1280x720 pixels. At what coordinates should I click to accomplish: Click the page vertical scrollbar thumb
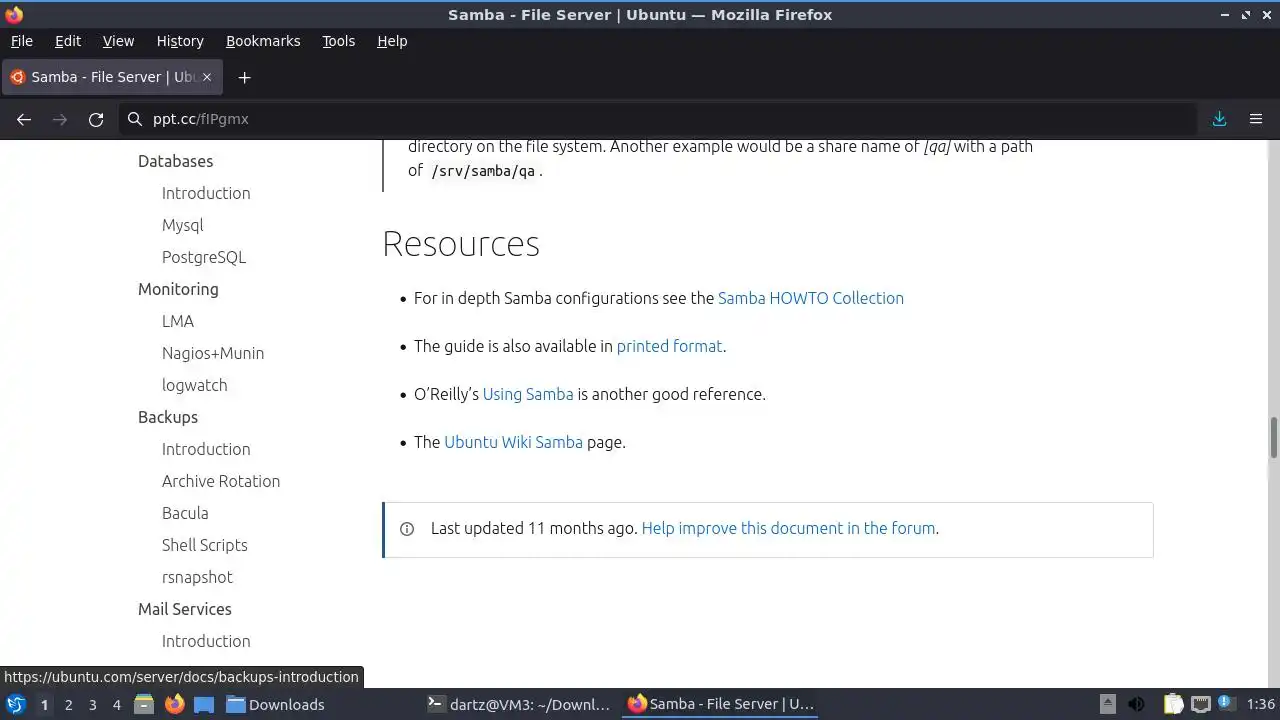click(x=1274, y=437)
